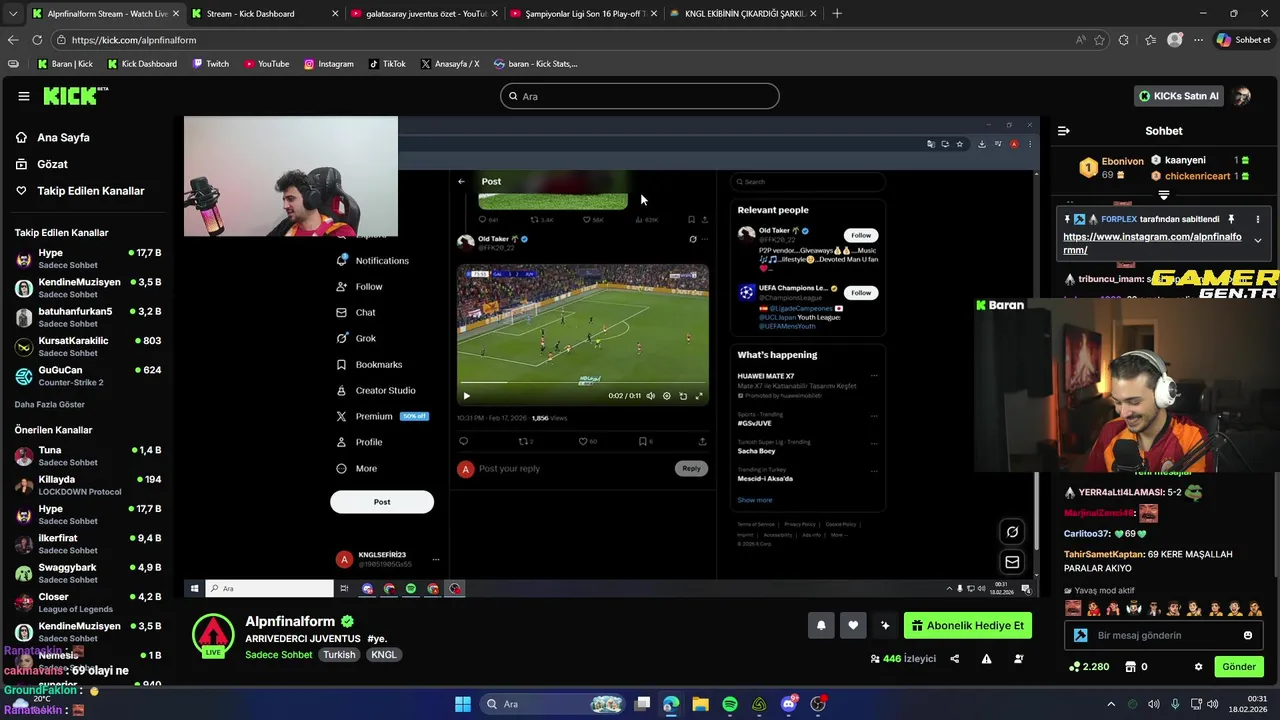The height and width of the screenshot is (720, 1280).
Task: Click the KICKs Satın Al button
Action: (1179, 96)
